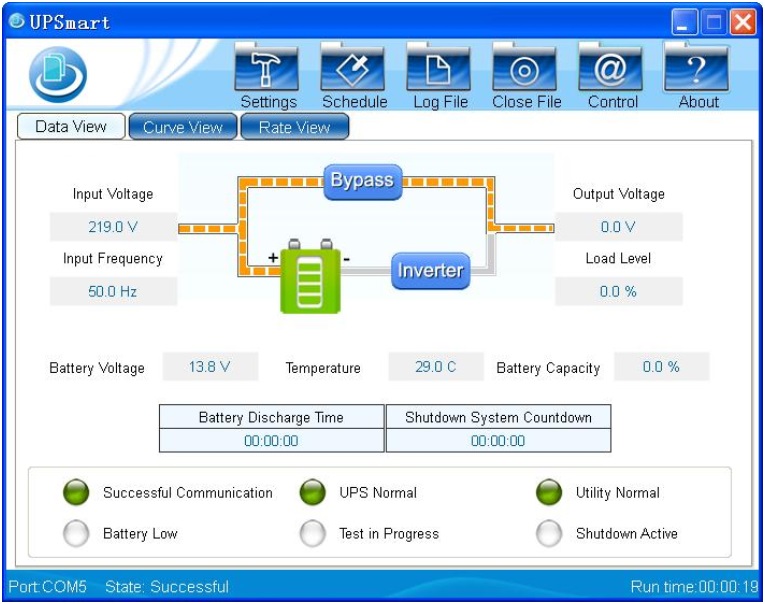Select the Input Frequency value 50.0 Hz
The width and height of the screenshot is (765, 604).
(113, 291)
